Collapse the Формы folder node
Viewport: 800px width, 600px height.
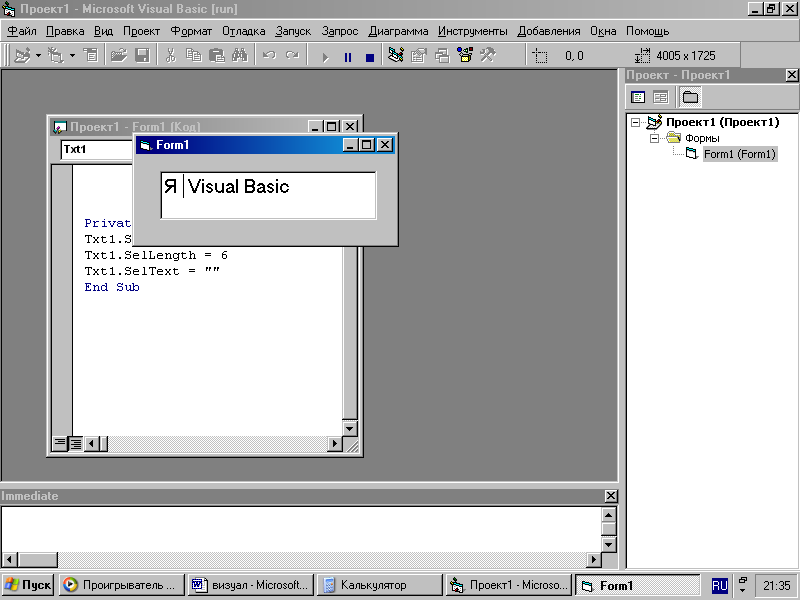click(654, 138)
